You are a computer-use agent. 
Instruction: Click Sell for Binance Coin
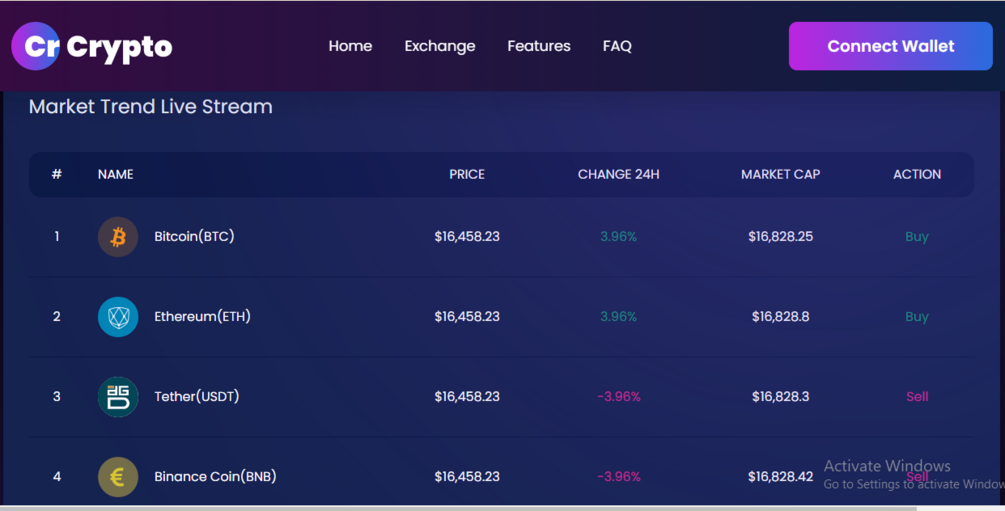coord(917,477)
